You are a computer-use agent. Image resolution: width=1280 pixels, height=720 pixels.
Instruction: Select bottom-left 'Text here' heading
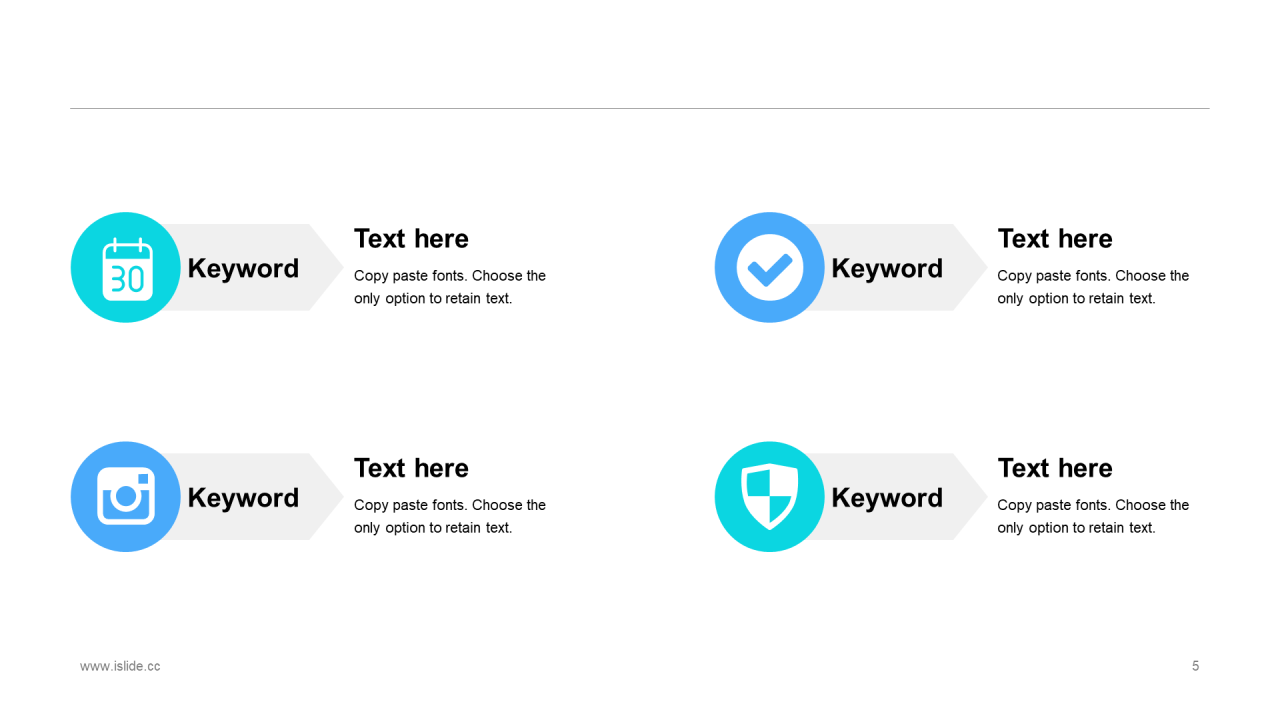click(411, 468)
